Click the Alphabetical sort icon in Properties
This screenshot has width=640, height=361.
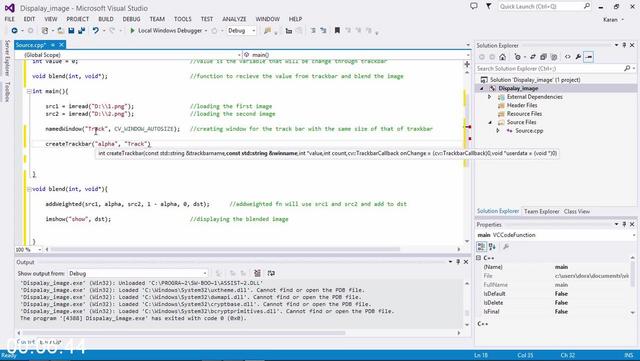coord(492,247)
